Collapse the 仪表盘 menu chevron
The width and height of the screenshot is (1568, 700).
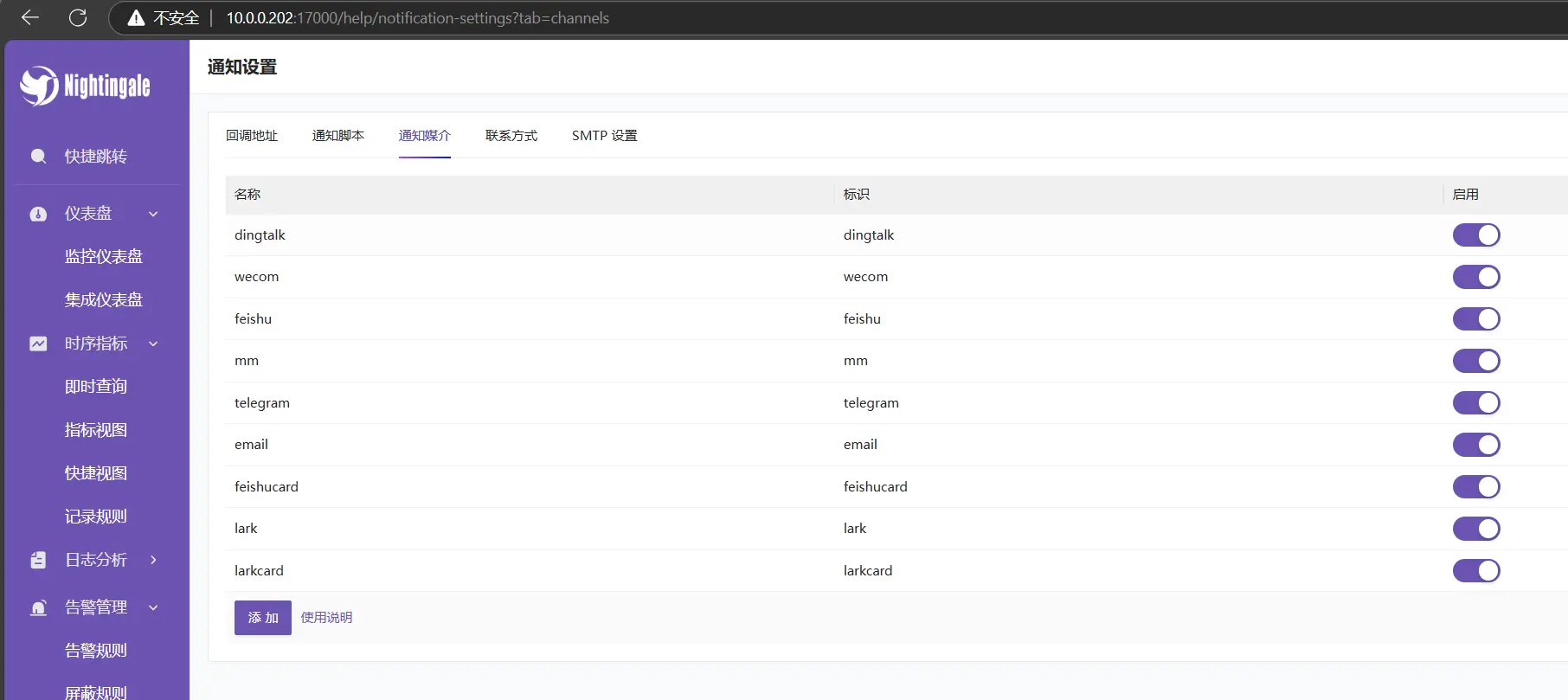tap(153, 214)
